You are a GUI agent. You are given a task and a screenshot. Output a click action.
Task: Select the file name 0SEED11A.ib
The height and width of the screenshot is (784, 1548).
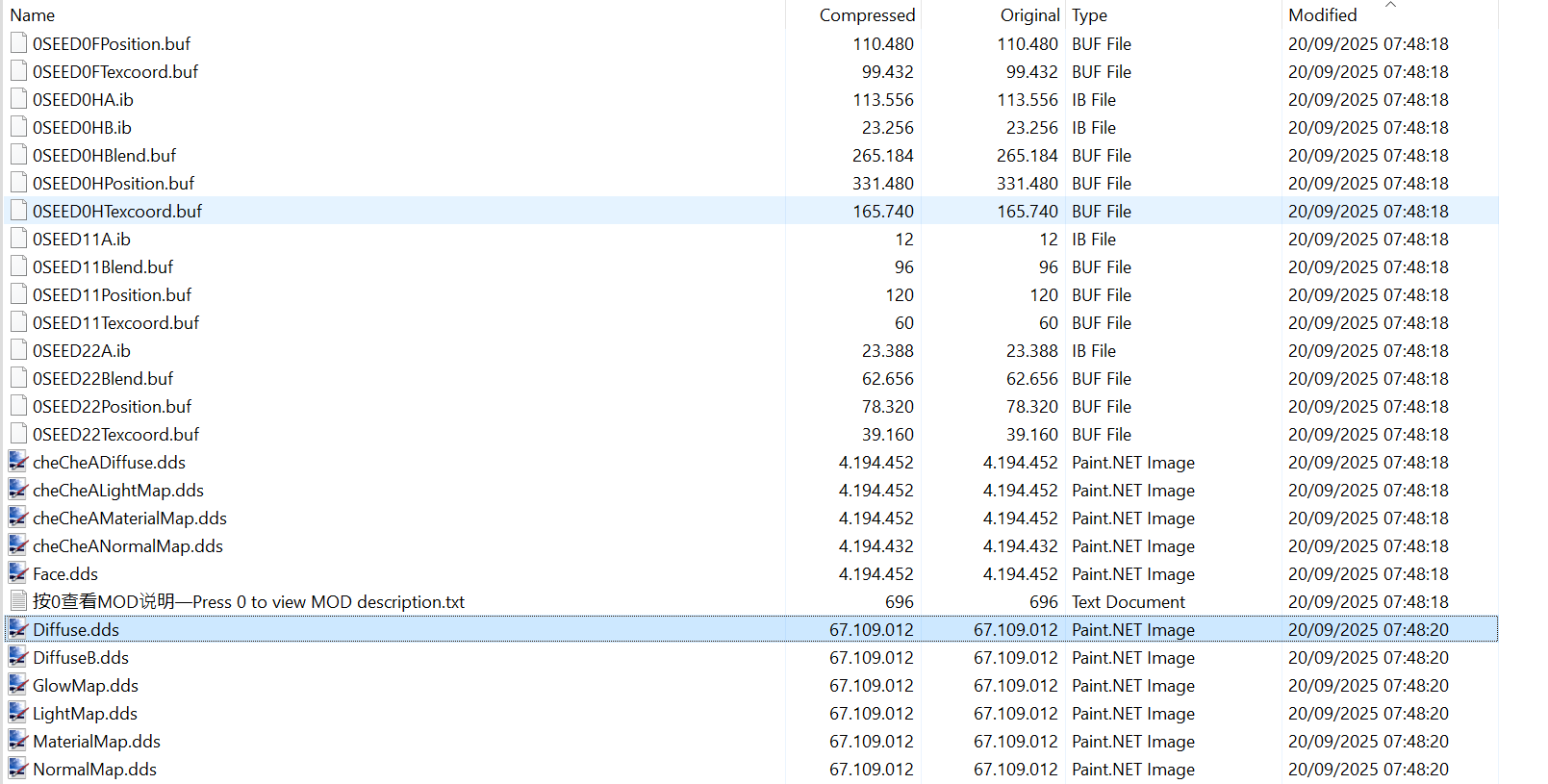82,239
